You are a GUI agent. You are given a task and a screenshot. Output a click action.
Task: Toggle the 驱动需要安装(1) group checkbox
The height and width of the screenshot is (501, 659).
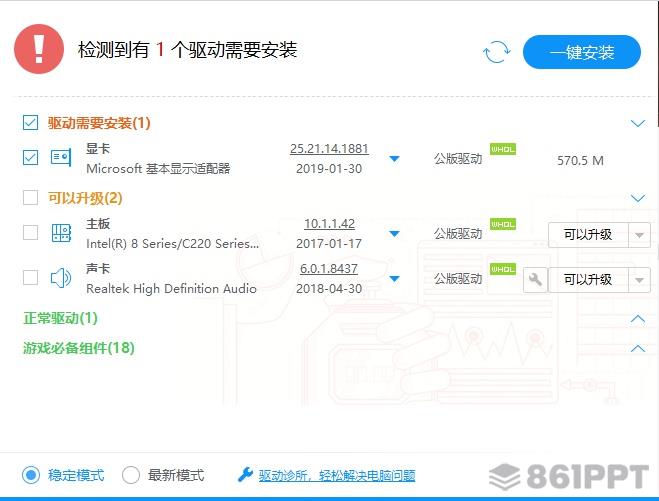30,123
